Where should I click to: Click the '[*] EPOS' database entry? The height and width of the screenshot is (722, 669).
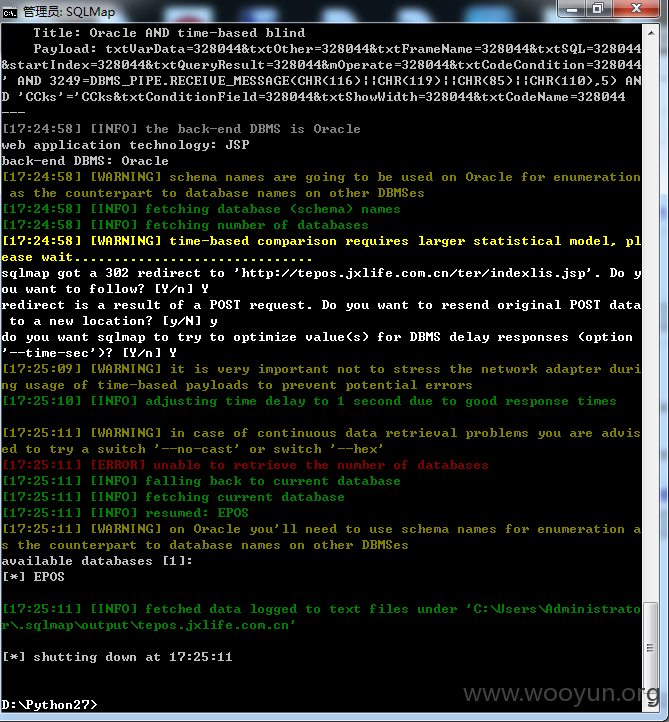[33, 577]
